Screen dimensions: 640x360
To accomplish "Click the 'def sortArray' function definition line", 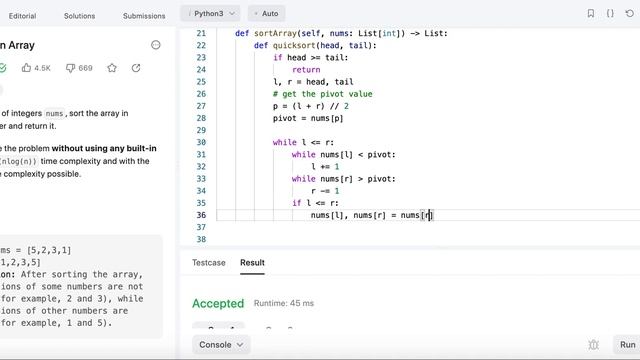I will (341, 33).
